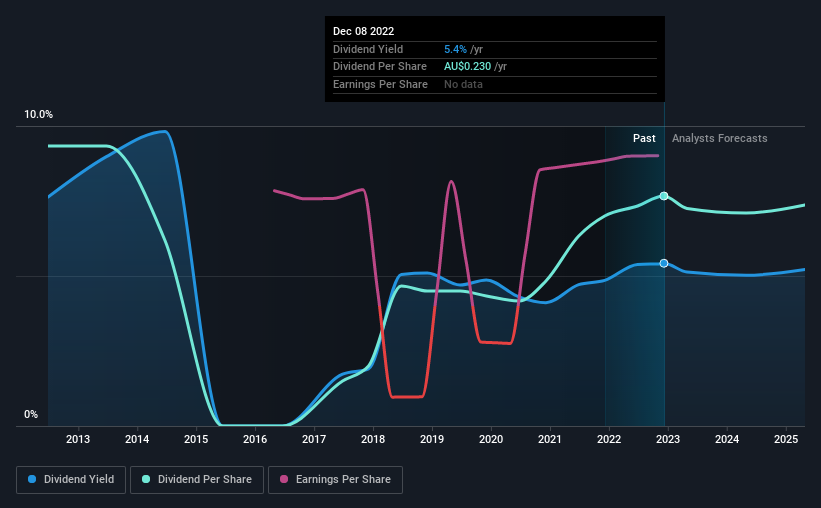Click the 2020 x-axis label

(491, 439)
